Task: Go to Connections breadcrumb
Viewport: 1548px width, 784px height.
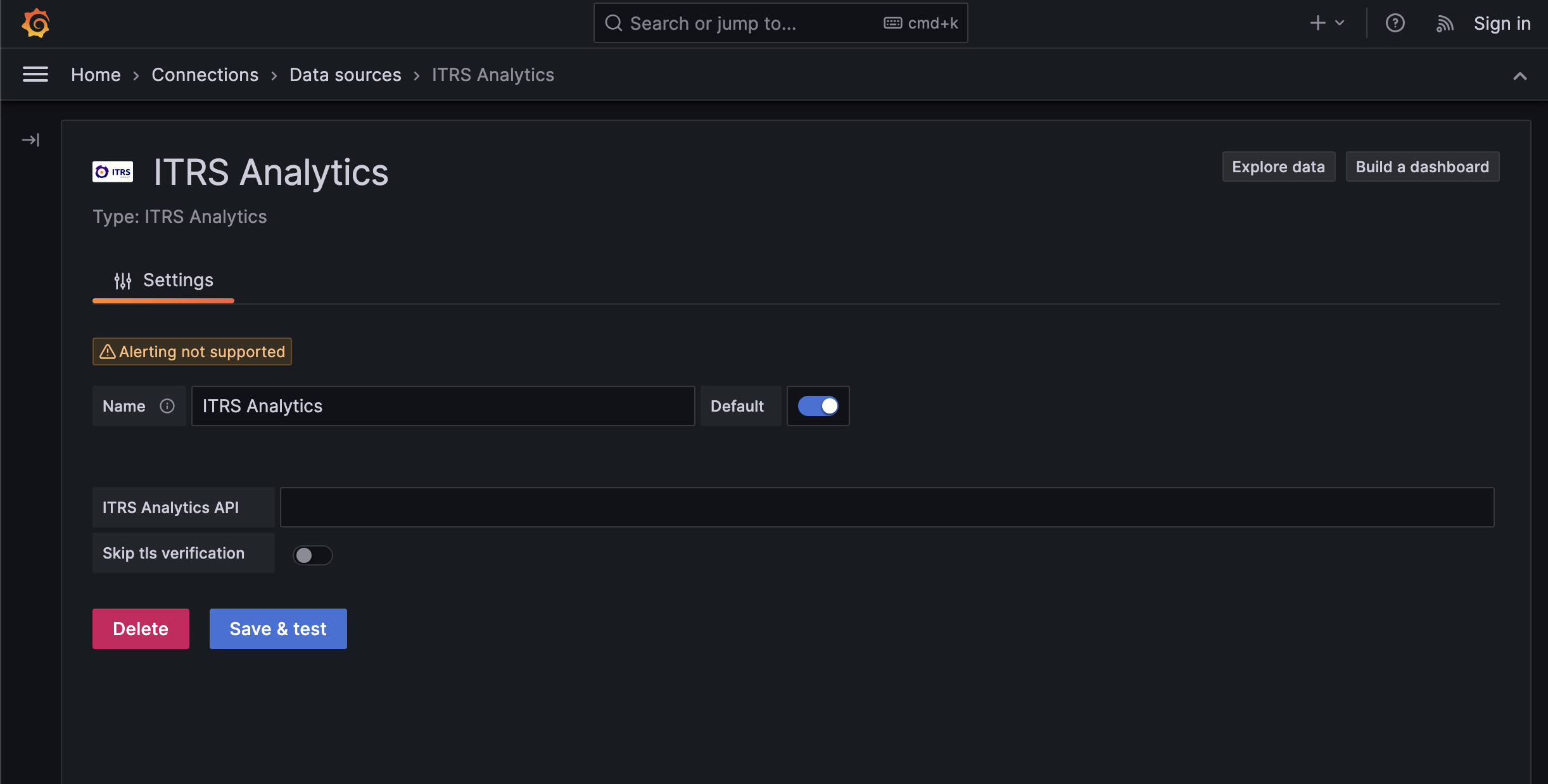Action: 205,75
